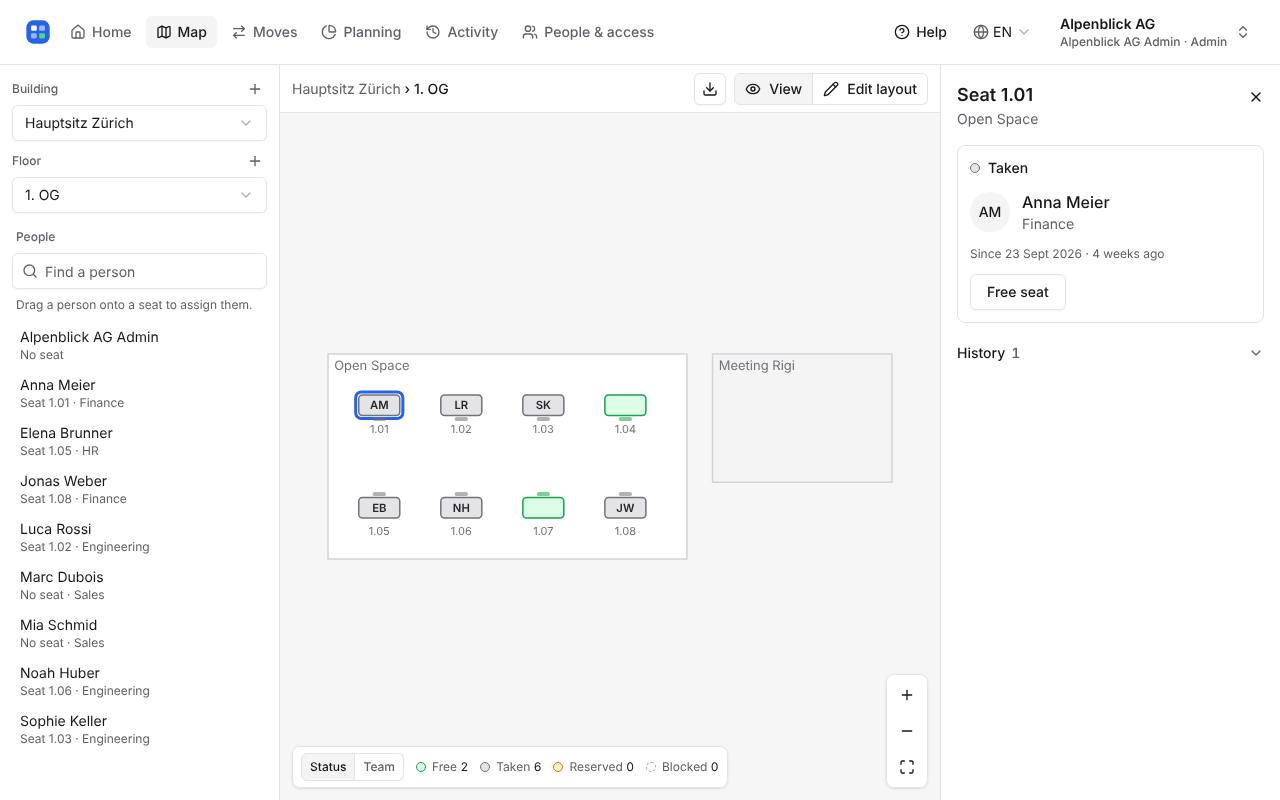Click the Meeting Rigi room
1280x800 pixels.
[802, 418]
